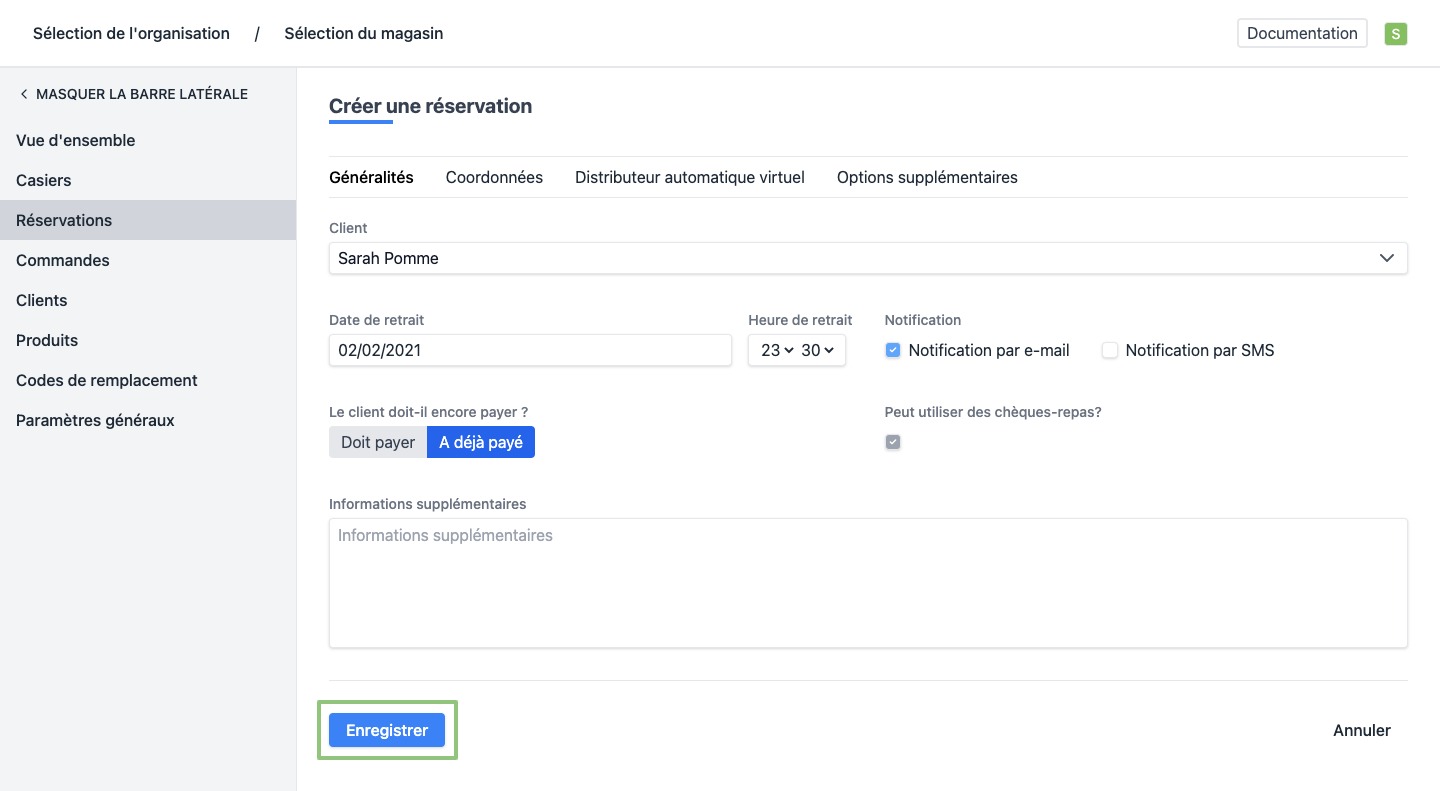Screen dimensions: 1440x791
Task: Enable Notification par SMS checkbox
Action: (1109, 350)
